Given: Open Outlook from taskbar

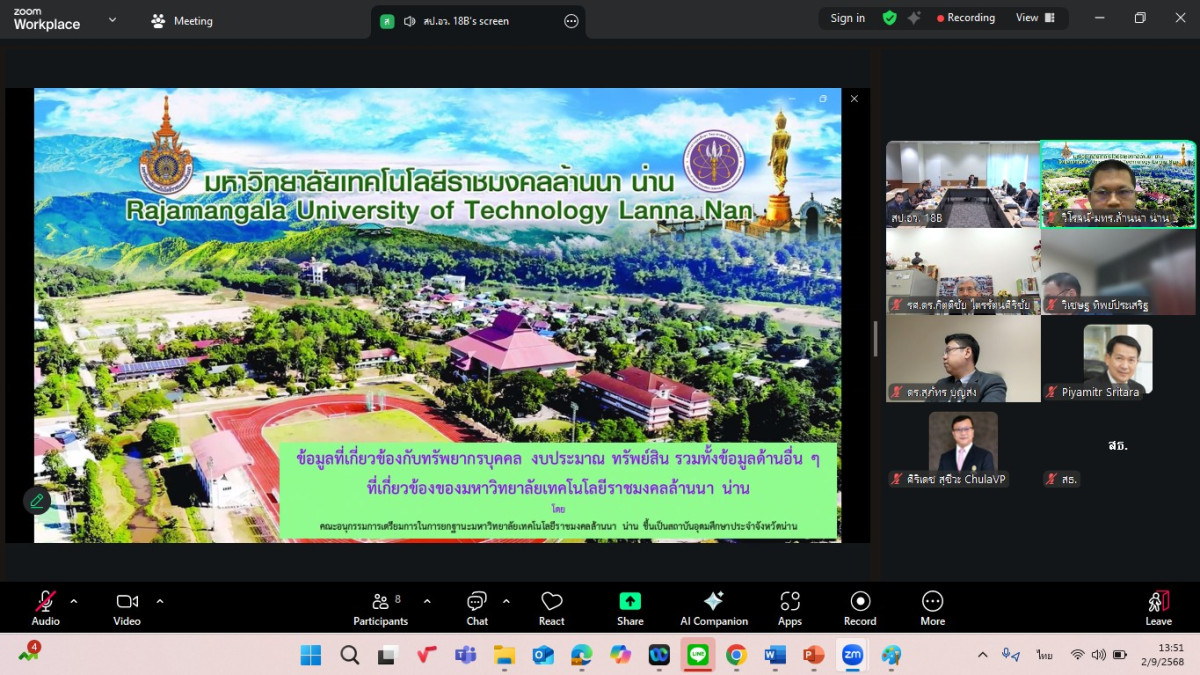Looking at the screenshot, I should point(543,655).
